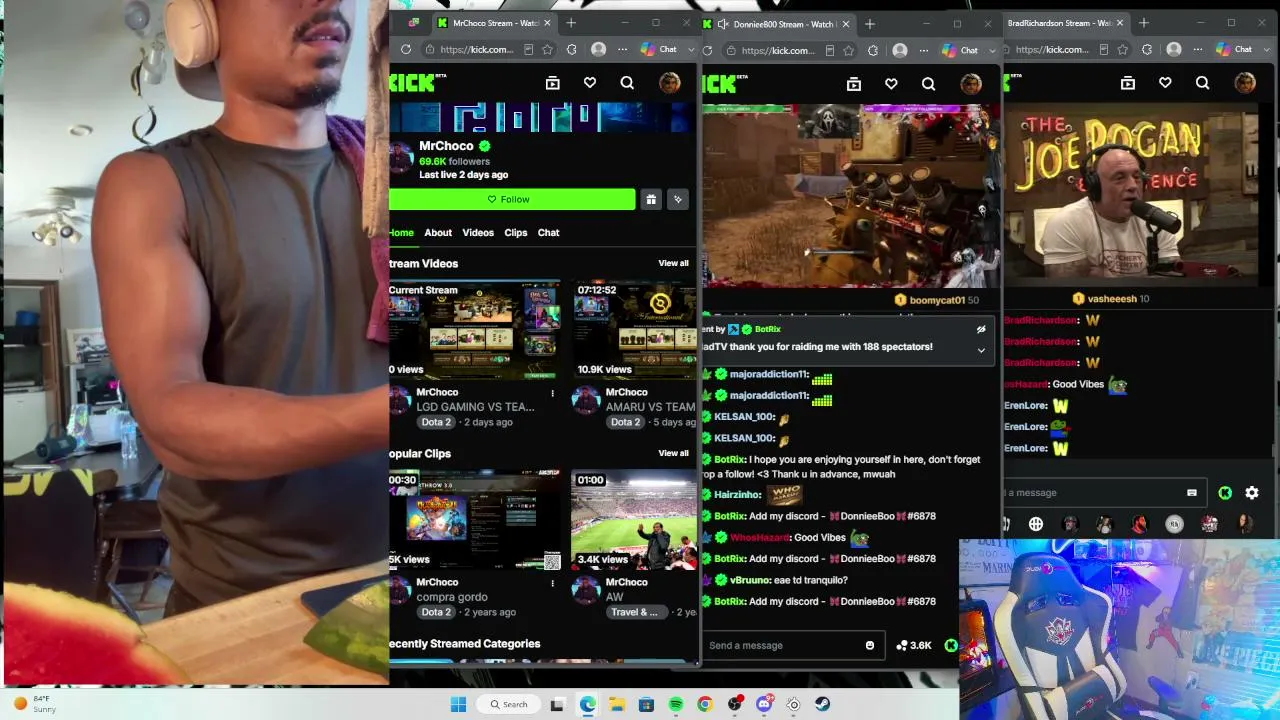
Task: Click the 3.6K channel points button
Action: tap(914, 645)
